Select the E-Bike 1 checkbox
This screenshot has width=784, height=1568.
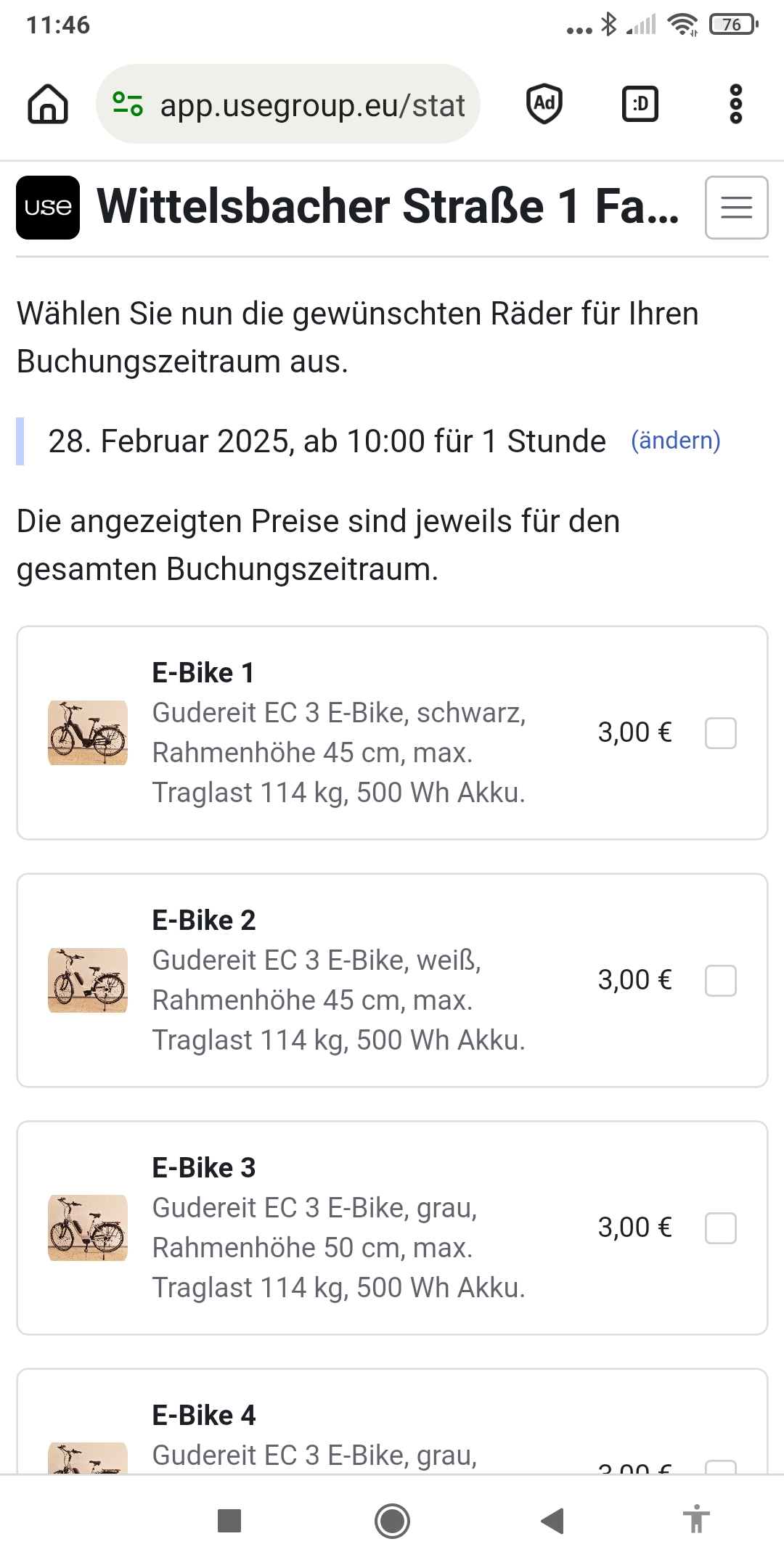720,733
